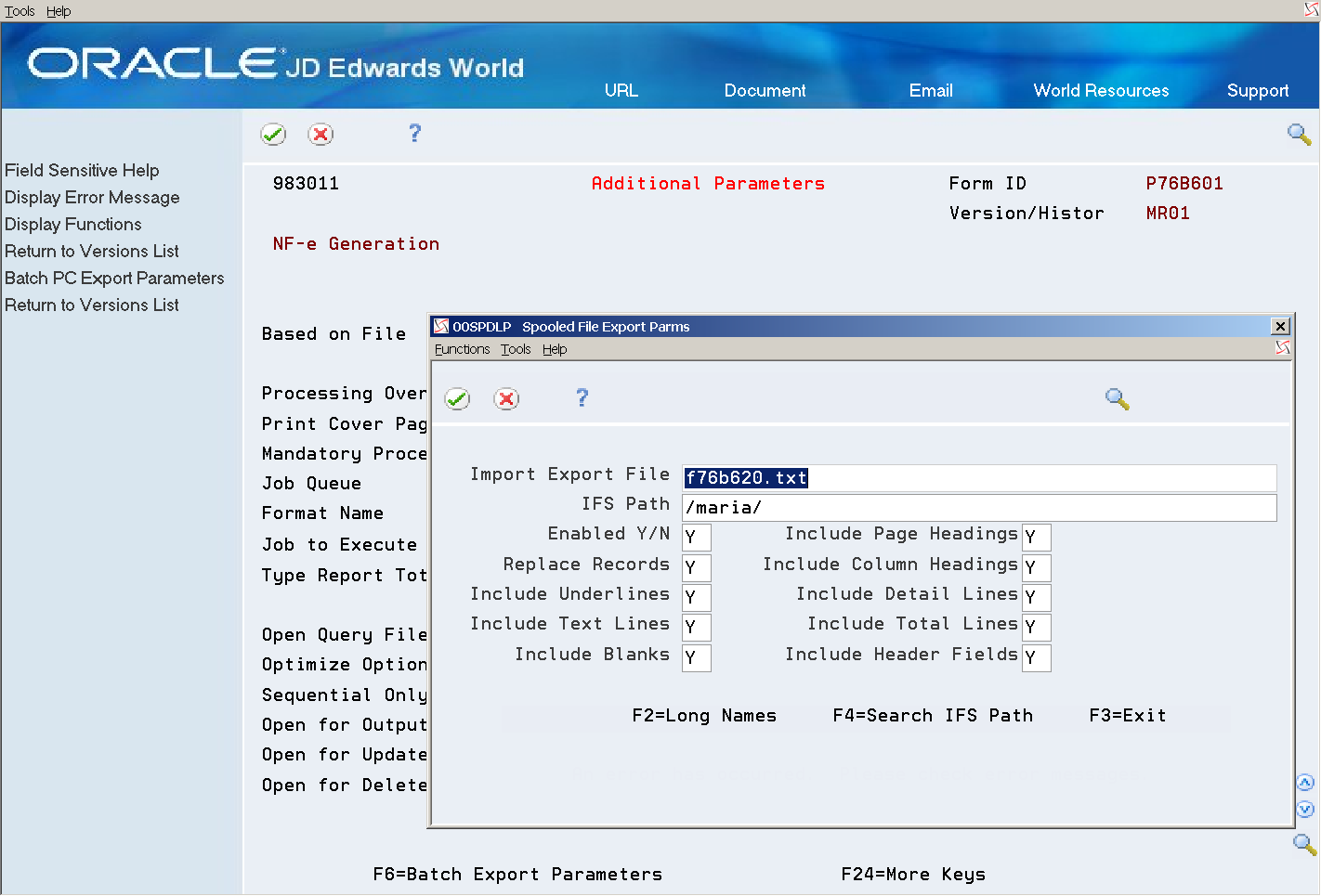Click the F4=Search IFS Path function key
Screen dimensions: 1321x896
[x=933, y=715]
